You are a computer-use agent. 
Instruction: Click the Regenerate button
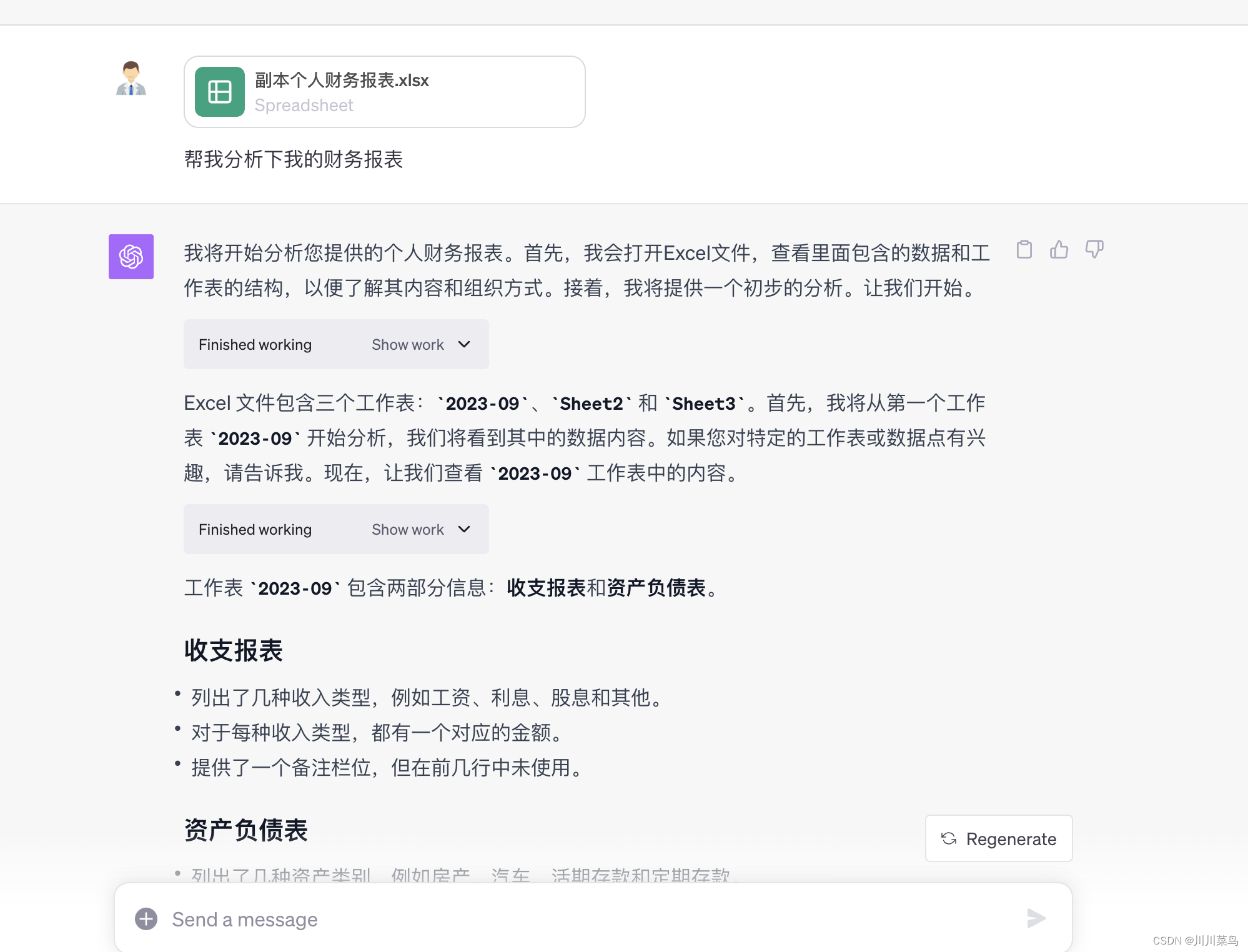point(999,838)
